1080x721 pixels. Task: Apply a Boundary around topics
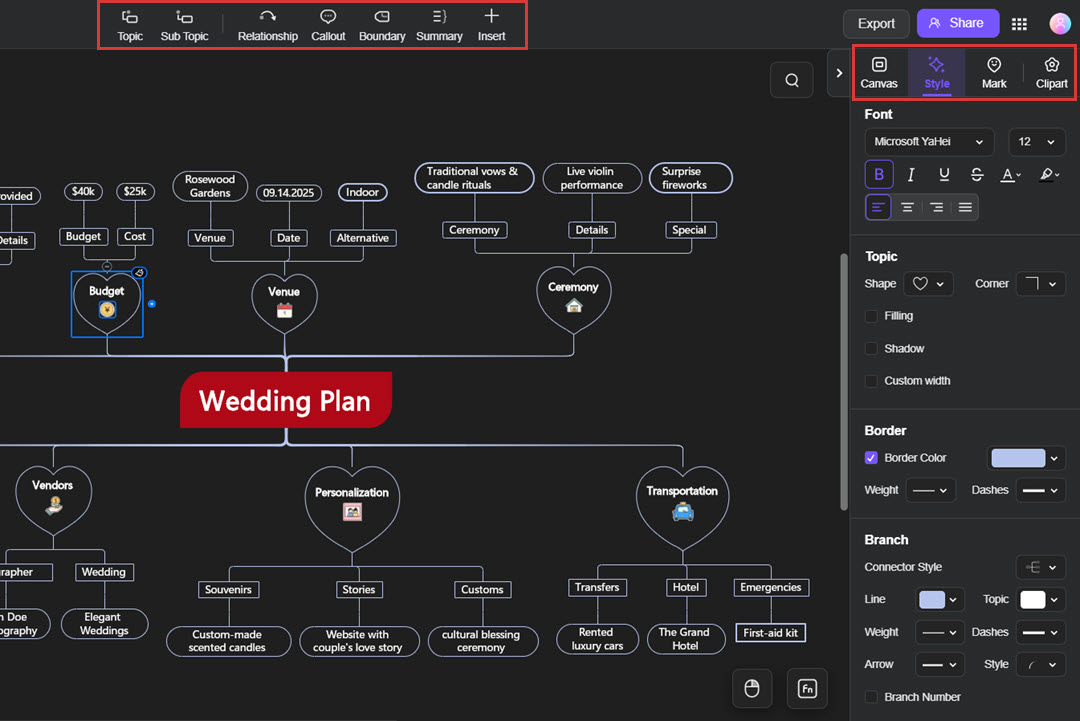[381, 24]
